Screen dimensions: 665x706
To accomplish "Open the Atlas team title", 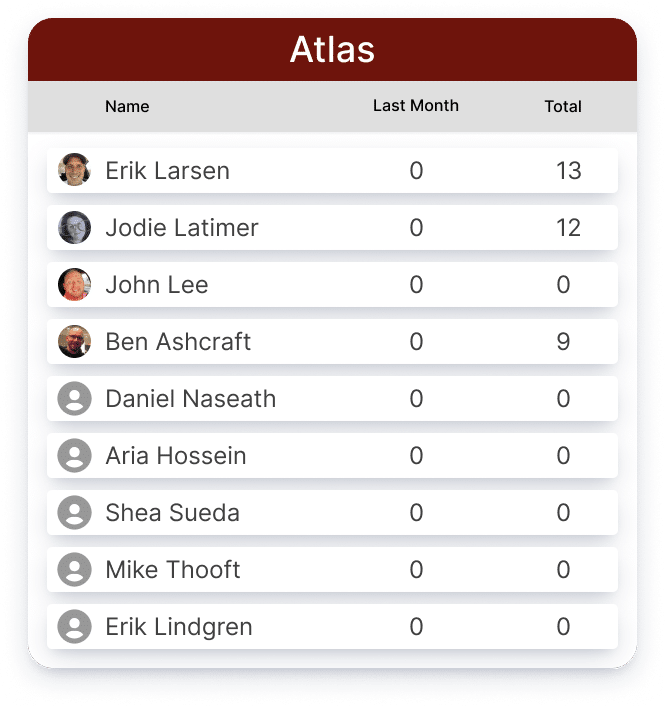I will click(332, 50).
